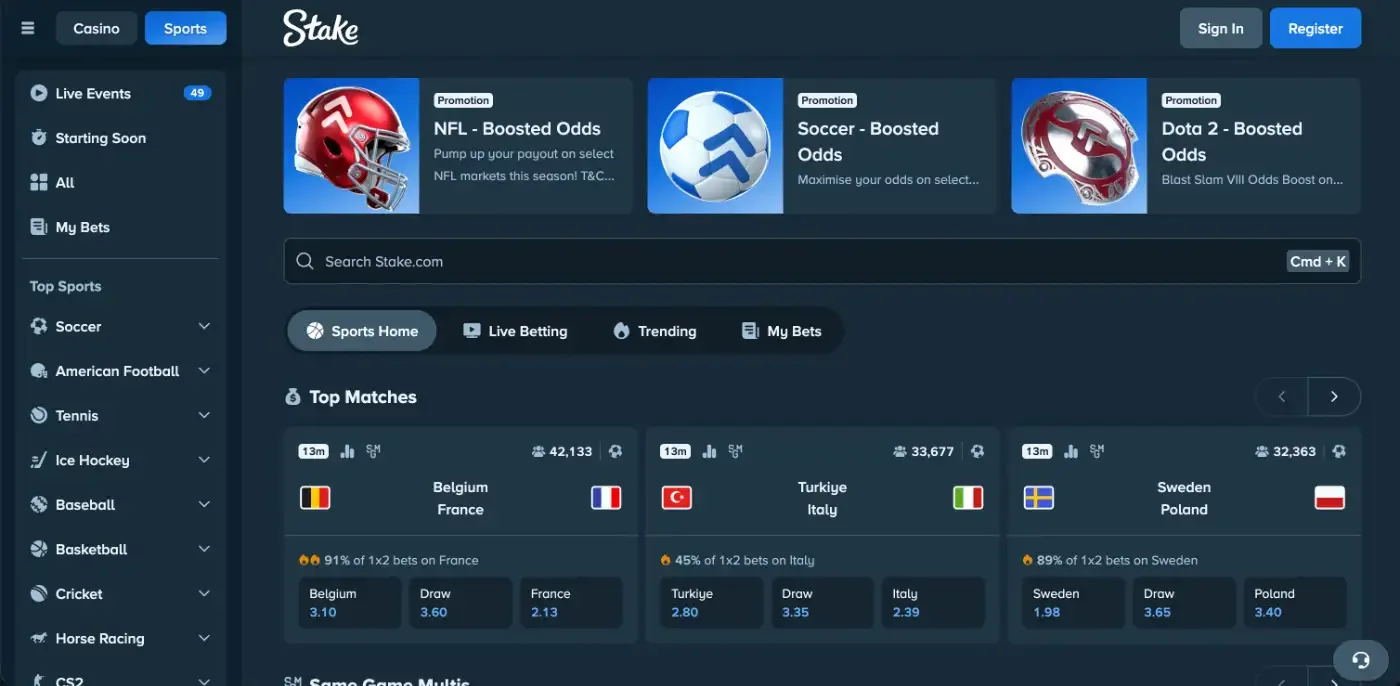Click the sidebar My Bets slip icon
This screenshot has width=1400, height=686.
click(x=39, y=227)
